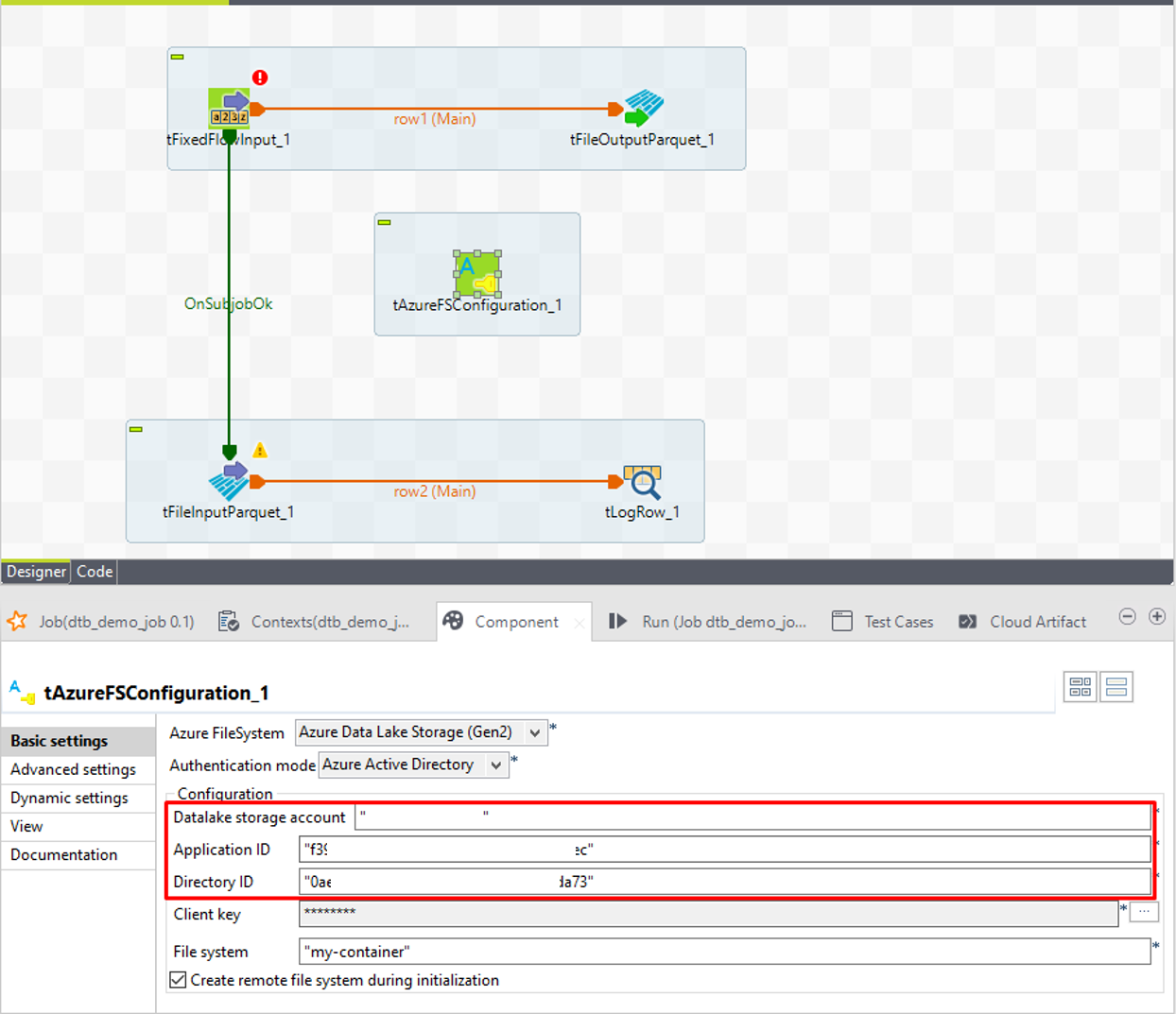The height and width of the screenshot is (1014, 1176).
Task: Select the row2 (Main) connection label
Action: 435,491
